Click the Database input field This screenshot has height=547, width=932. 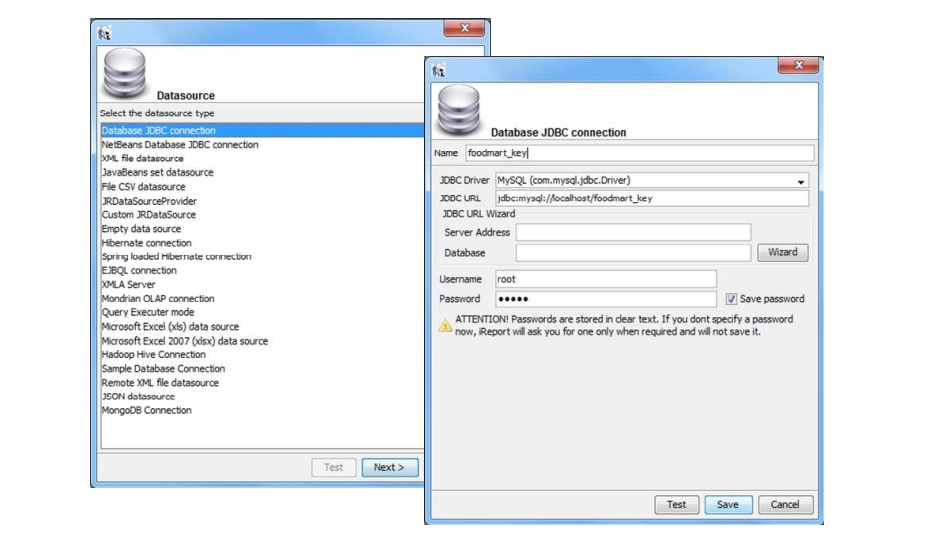(633, 253)
